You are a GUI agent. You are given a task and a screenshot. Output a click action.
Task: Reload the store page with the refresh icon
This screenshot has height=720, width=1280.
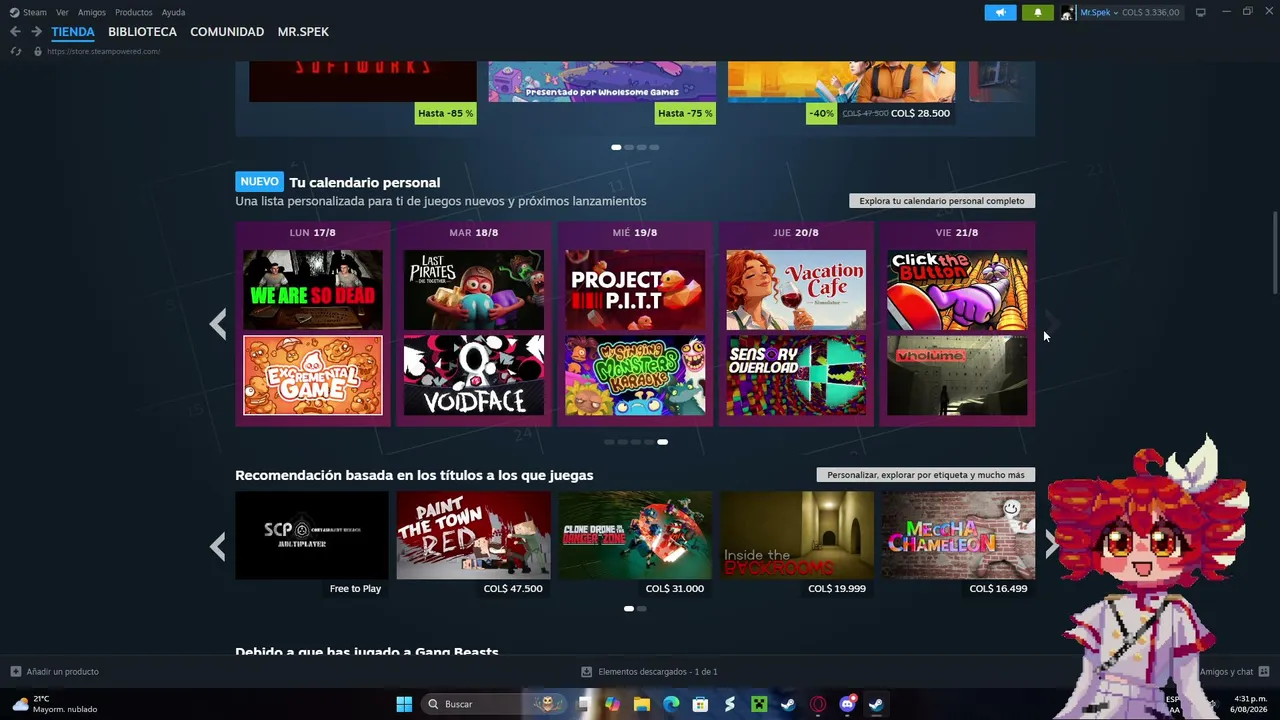(15, 51)
